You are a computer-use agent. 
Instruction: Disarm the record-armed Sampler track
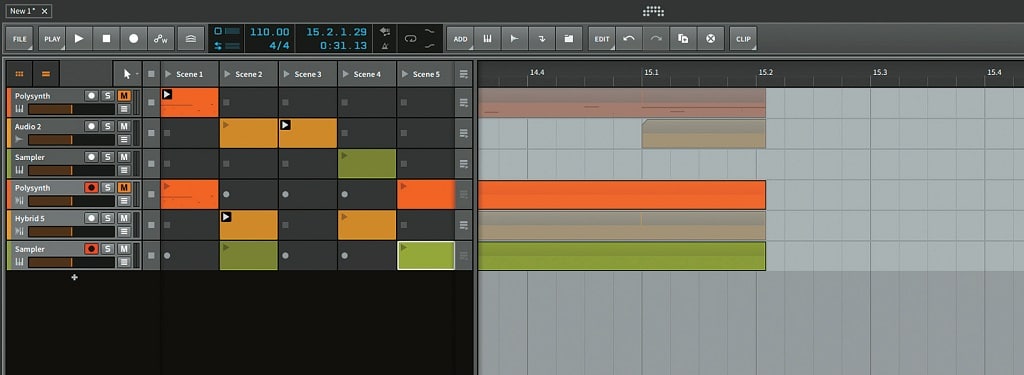pos(91,249)
